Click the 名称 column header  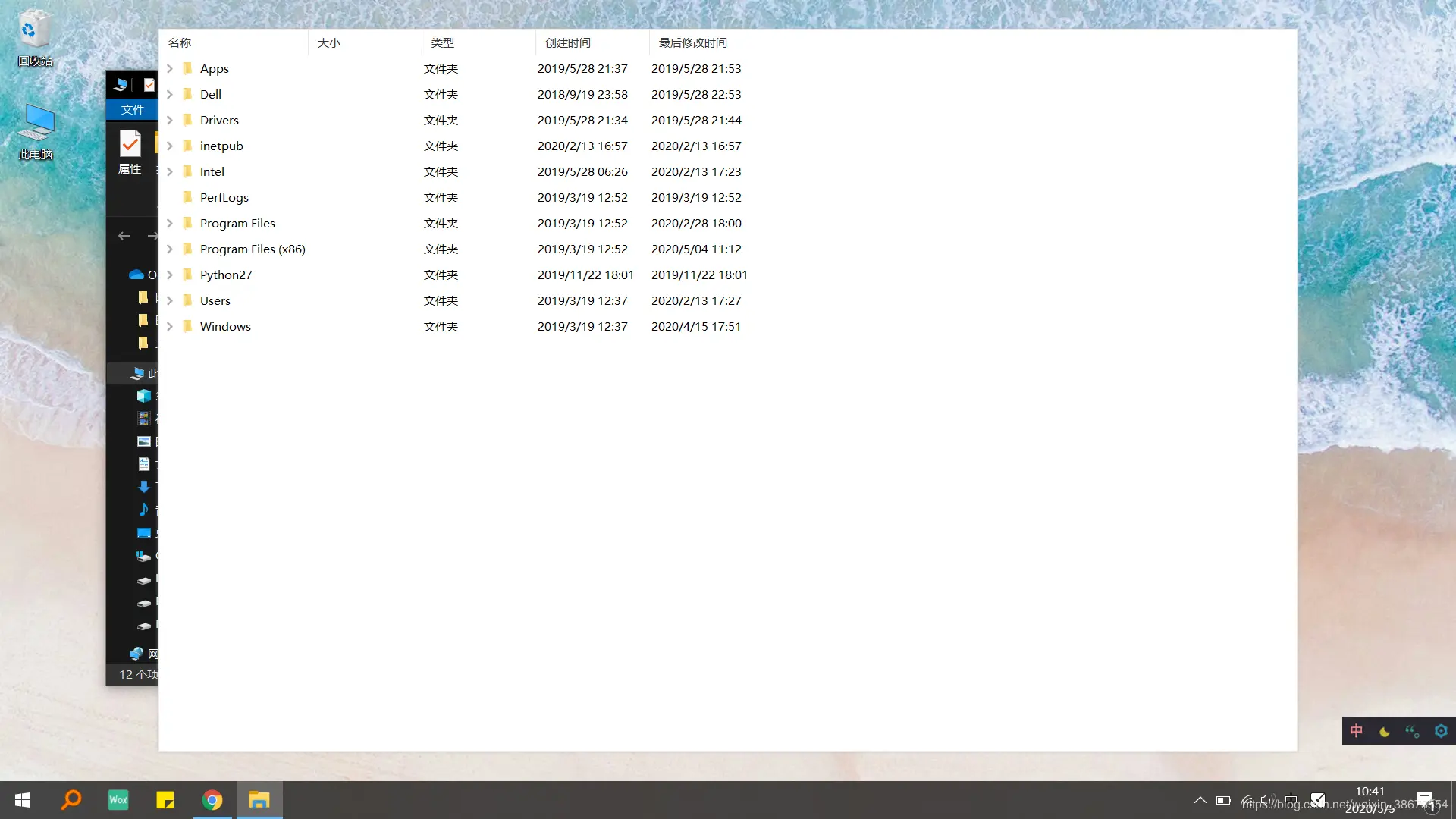click(180, 42)
